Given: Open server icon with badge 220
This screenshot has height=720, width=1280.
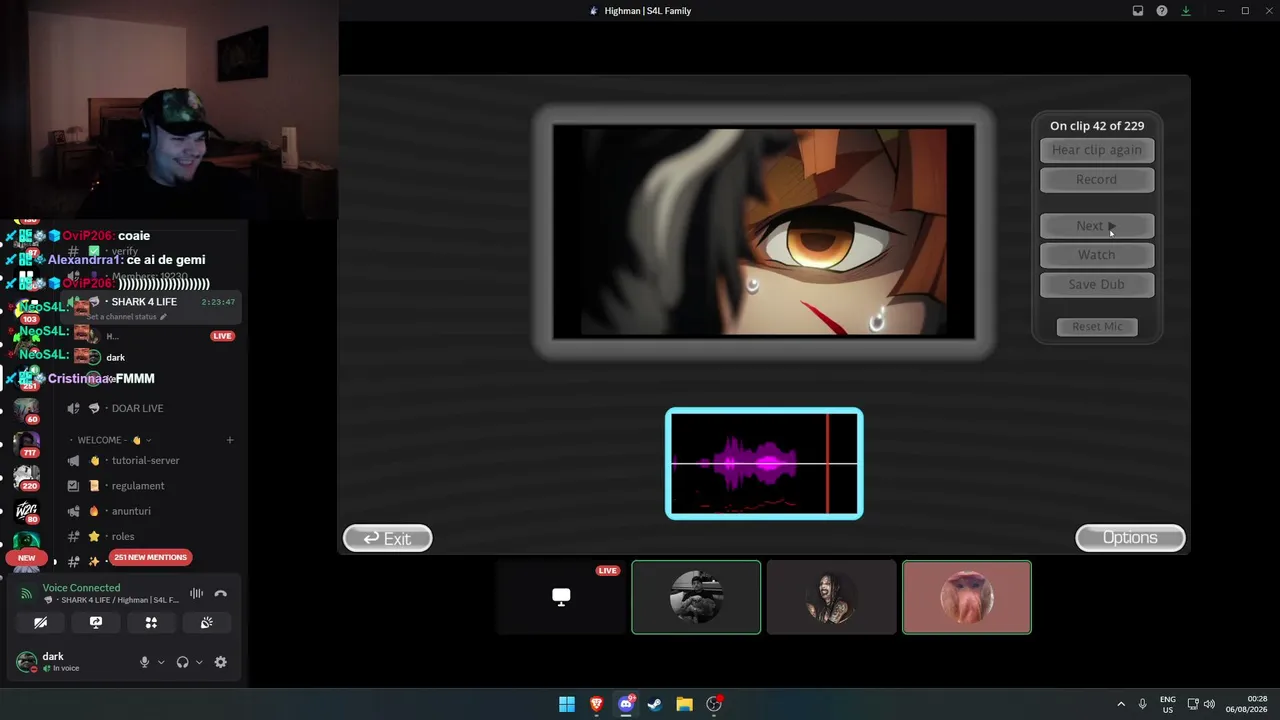Looking at the screenshot, I should (27, 478).
